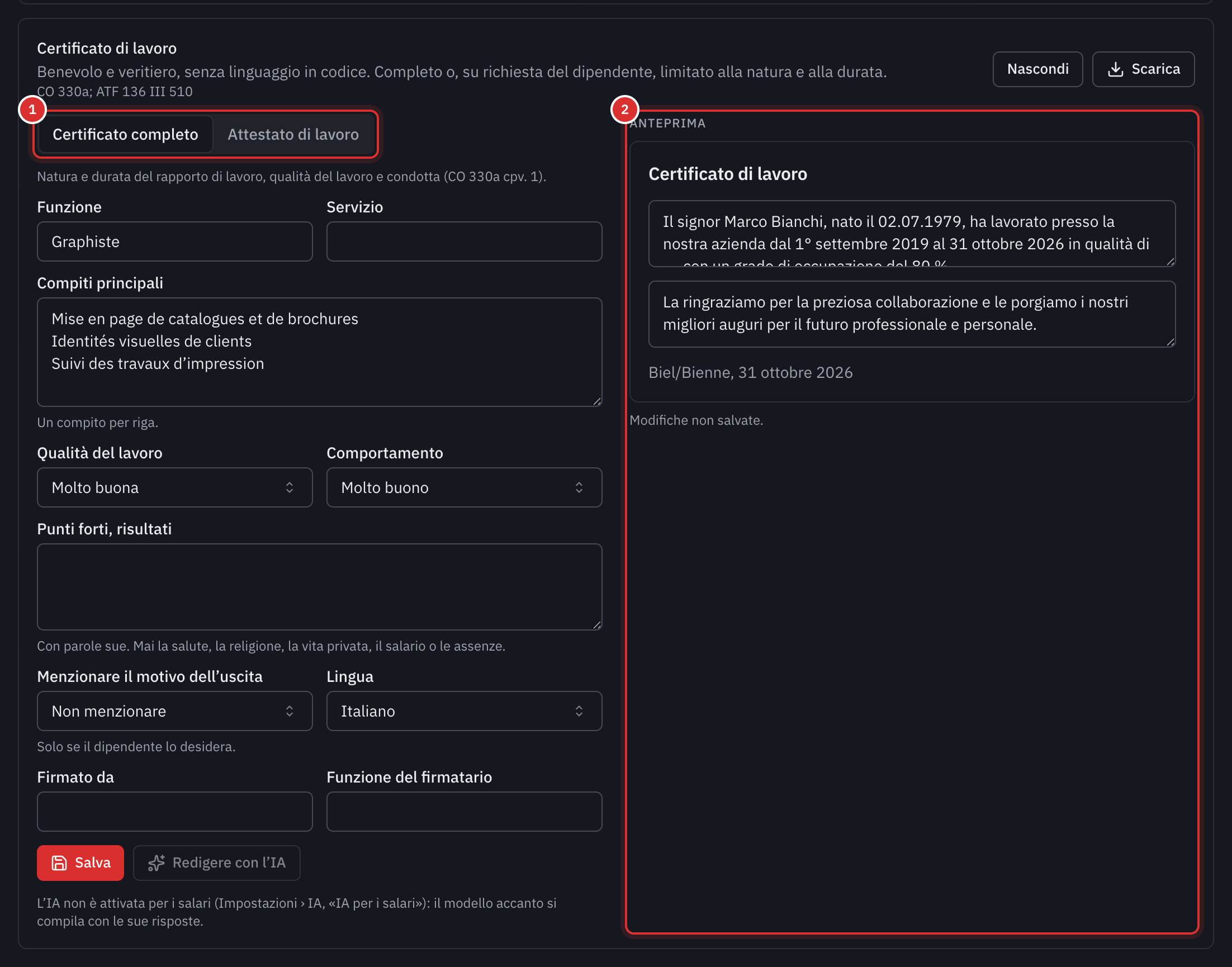Open the Lingua dropdown set to Italiano
The image size is (1232, 967).
(464, 711)
